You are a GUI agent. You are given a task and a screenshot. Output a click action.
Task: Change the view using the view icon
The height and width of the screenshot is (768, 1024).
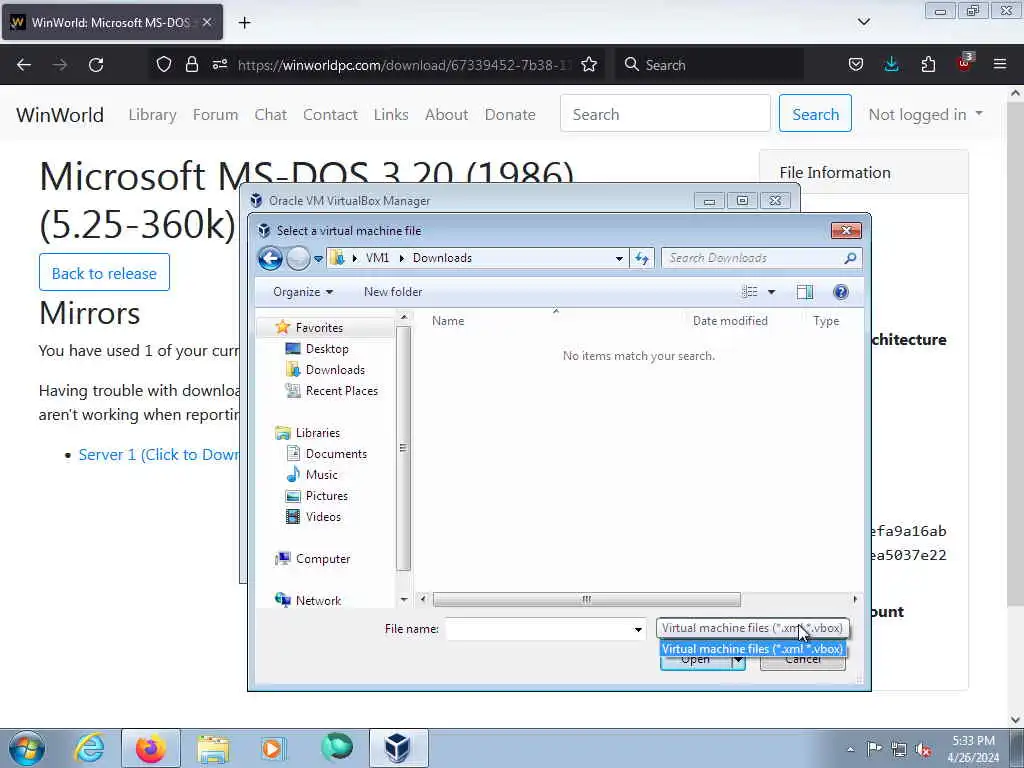[750, 292]
